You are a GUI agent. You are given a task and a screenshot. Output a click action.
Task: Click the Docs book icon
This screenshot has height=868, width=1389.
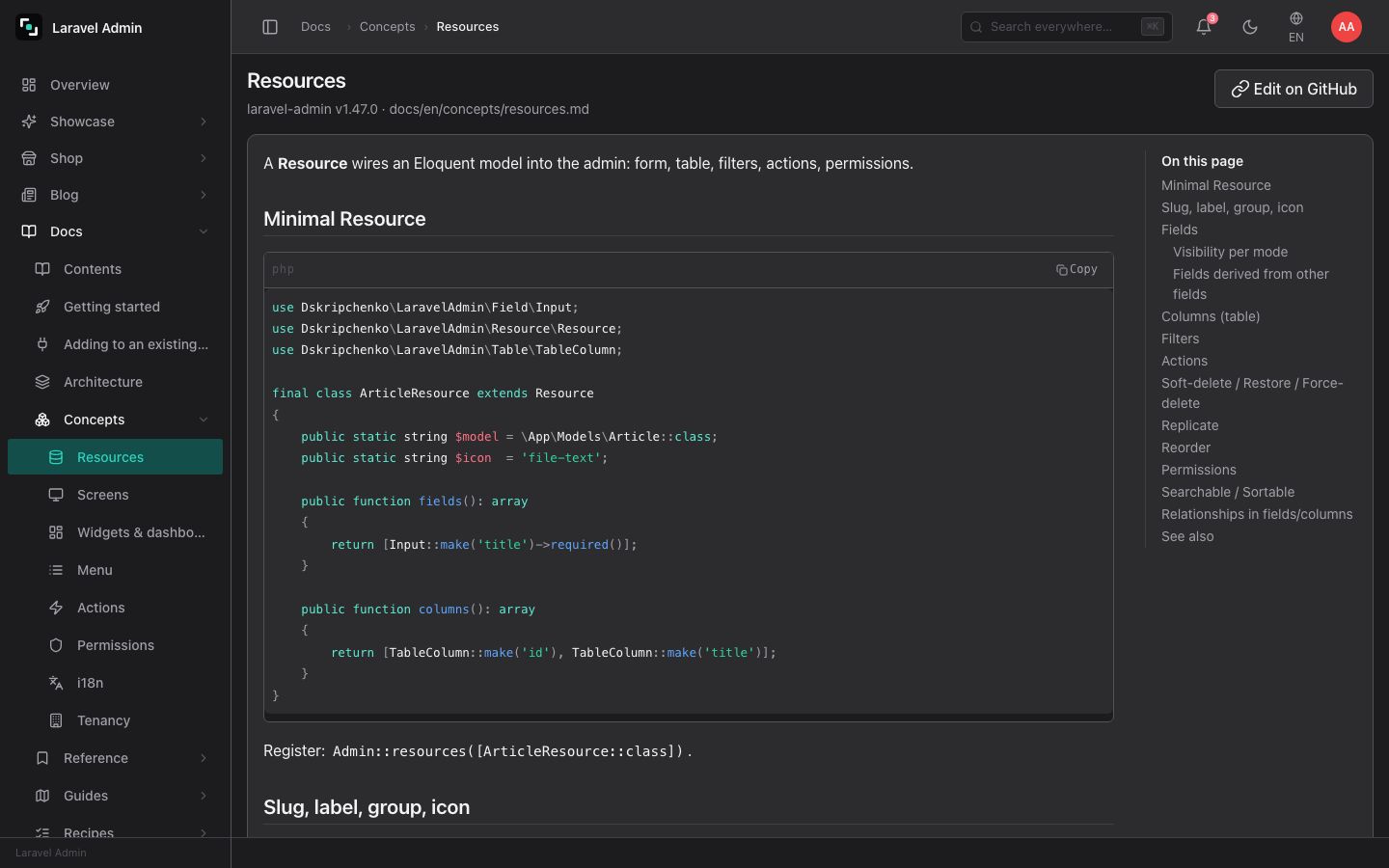(29, 231)
